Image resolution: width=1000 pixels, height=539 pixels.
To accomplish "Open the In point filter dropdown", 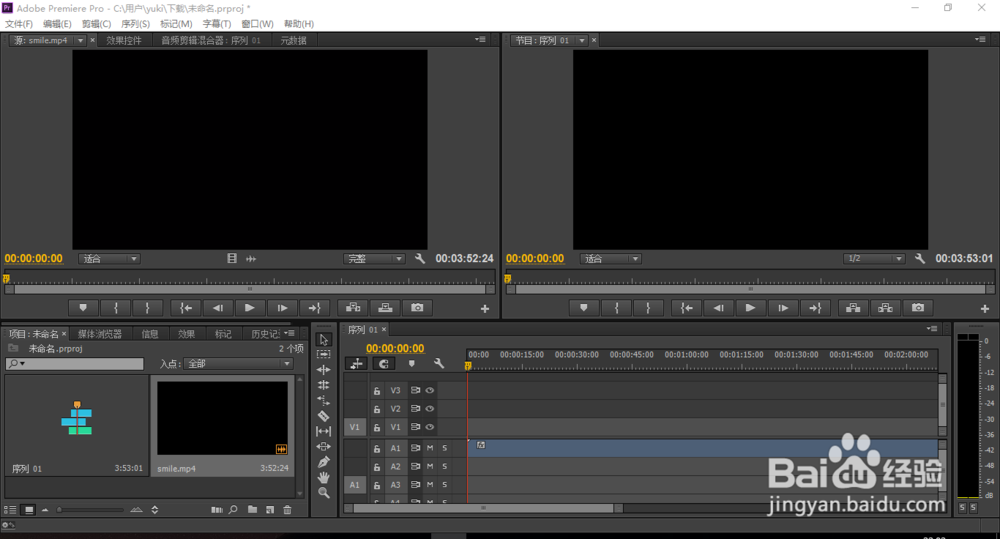I will click(x=238, y=364).
